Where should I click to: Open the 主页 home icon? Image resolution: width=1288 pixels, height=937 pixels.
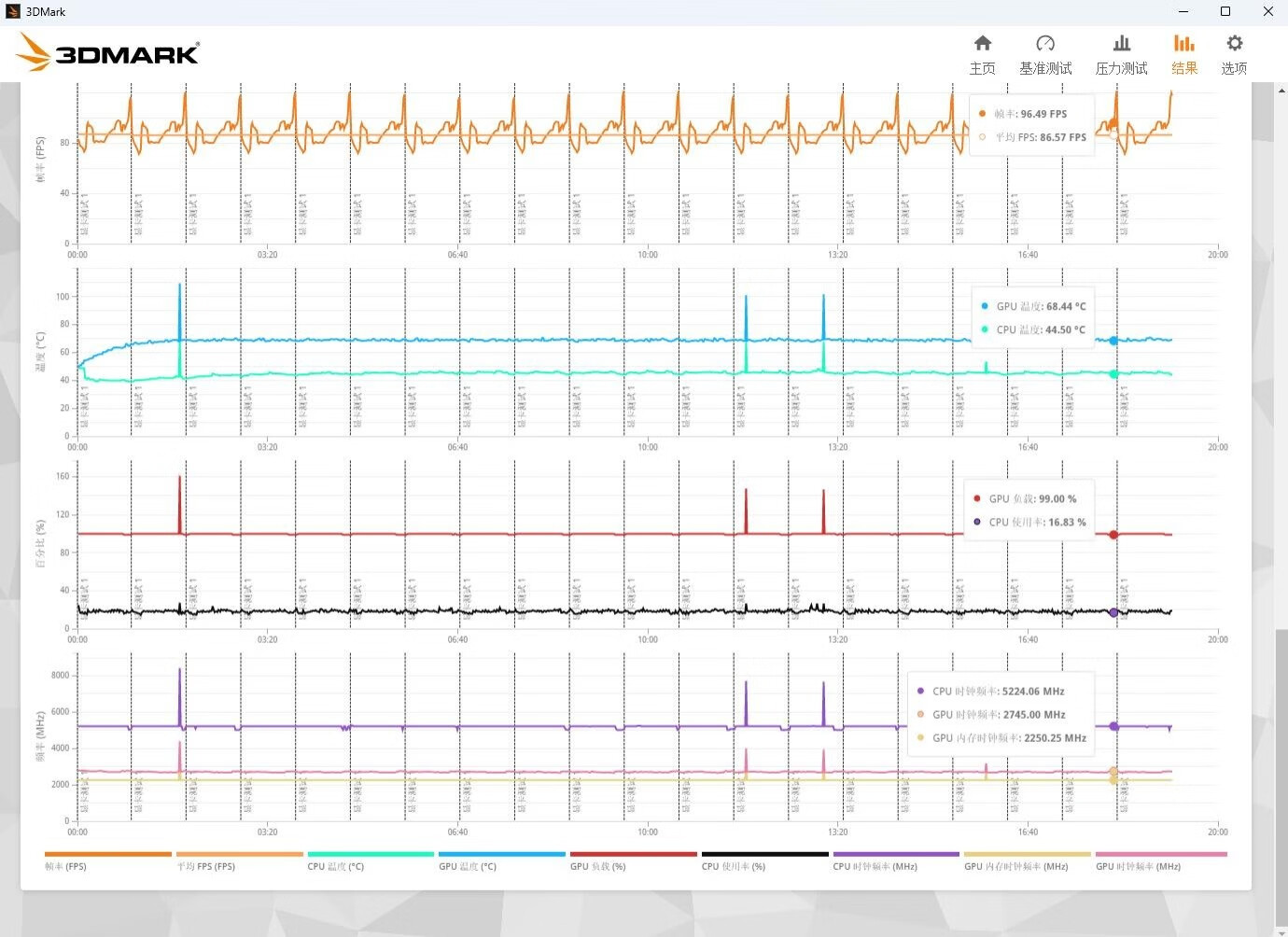982,54
